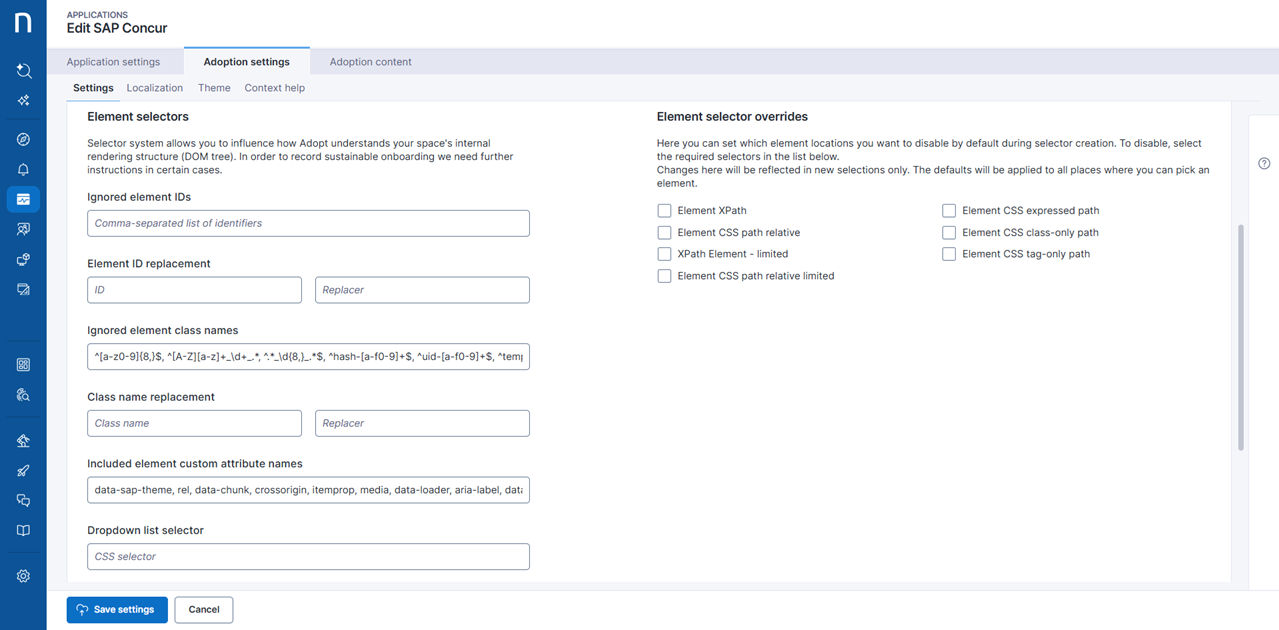This screenshot has width=1279, height=630.
Task: Click the Nexthink logo in the sidebar
Action: pos(23,24)
